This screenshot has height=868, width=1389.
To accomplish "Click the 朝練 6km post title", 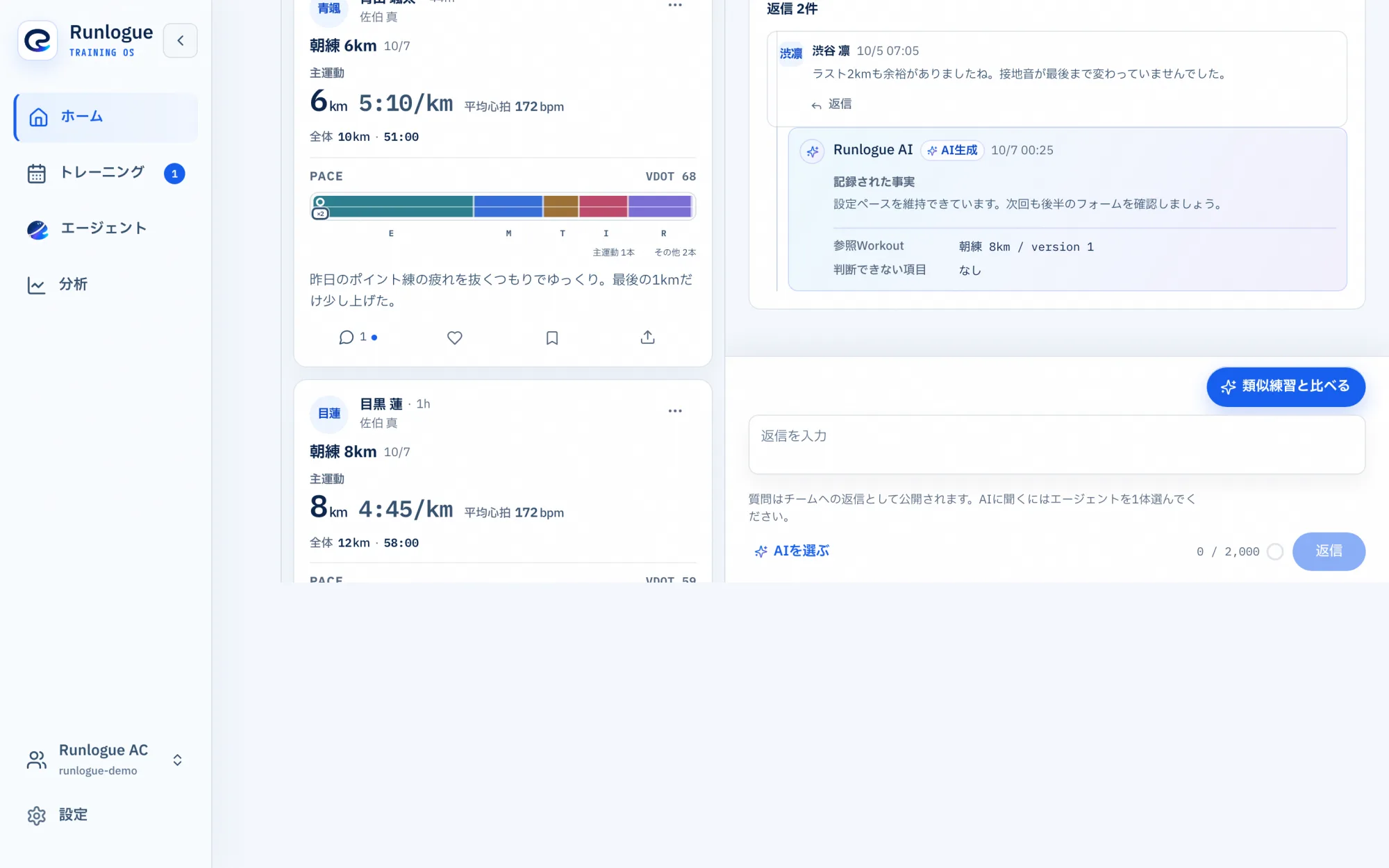I will click(343, 46).
